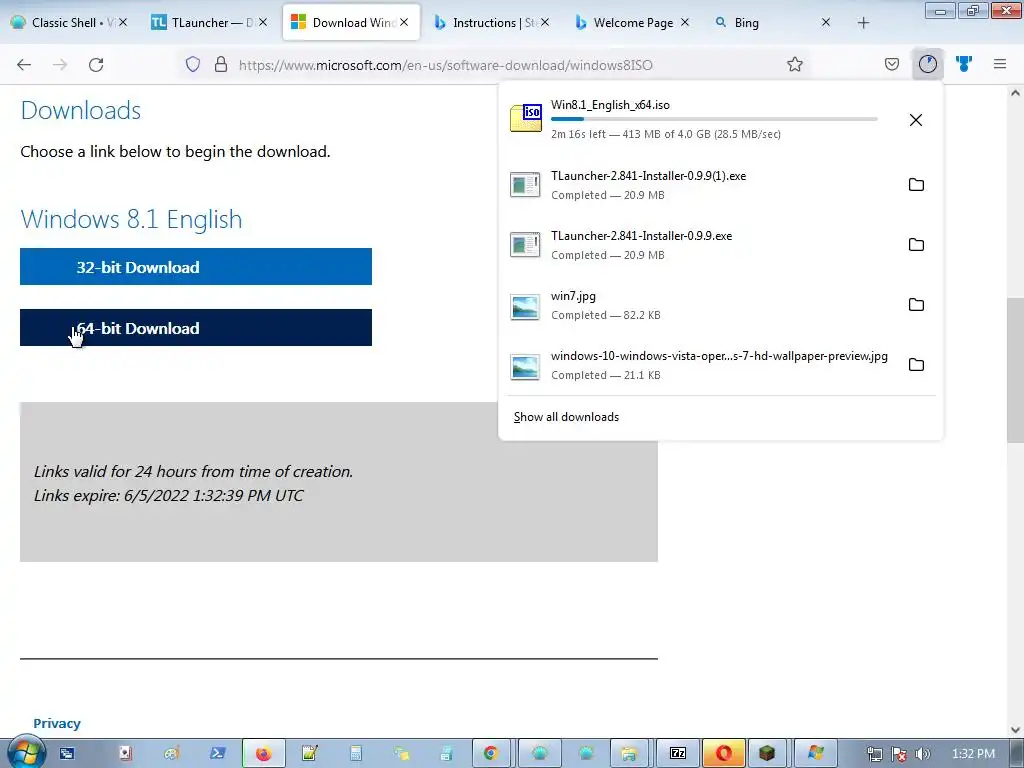Image resolution: width=1024 pixels, height=768 pixels.
Task: Show site security padlock info
Action: (221, 64)
